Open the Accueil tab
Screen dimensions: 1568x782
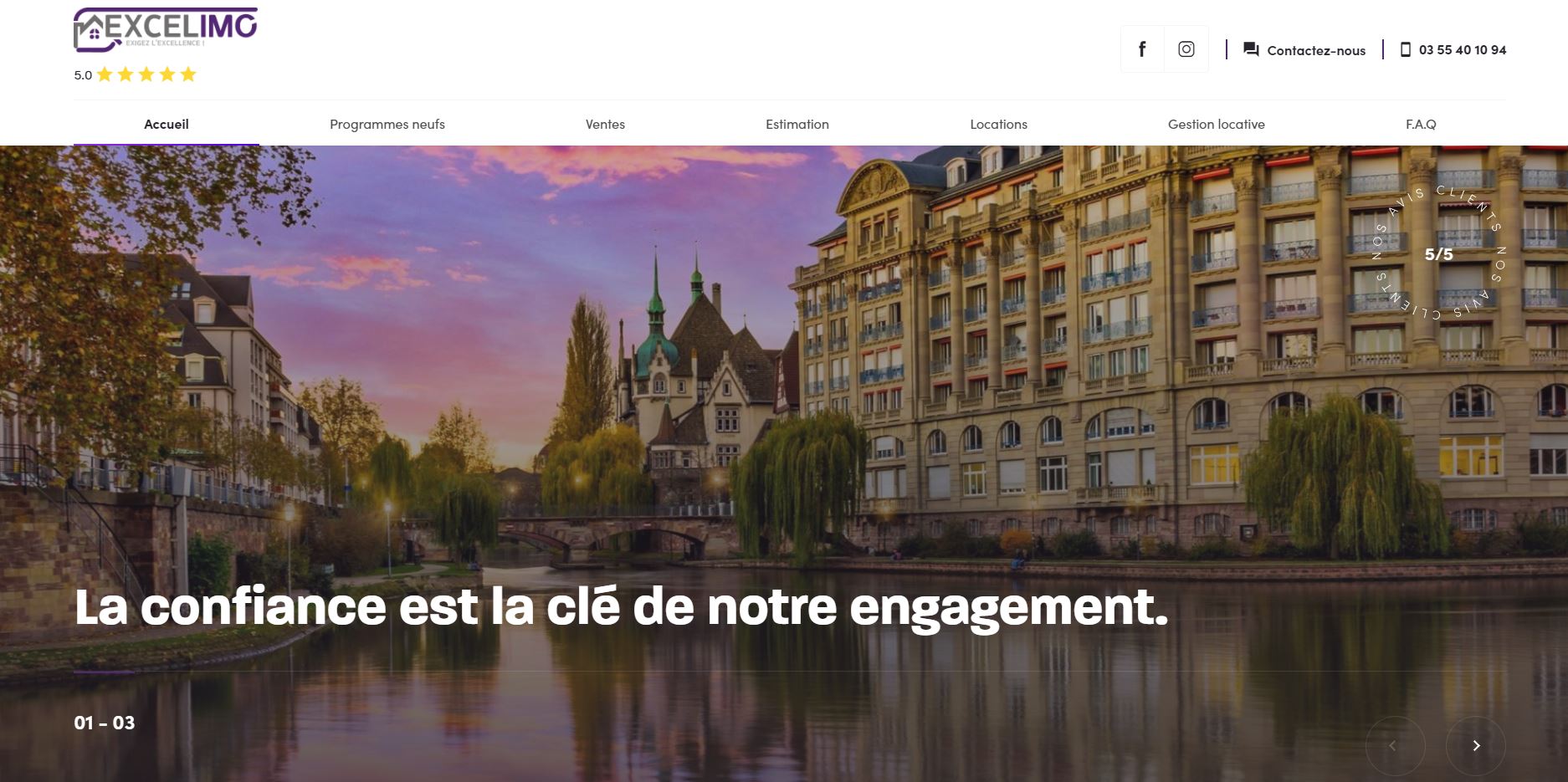pos(167,124)
